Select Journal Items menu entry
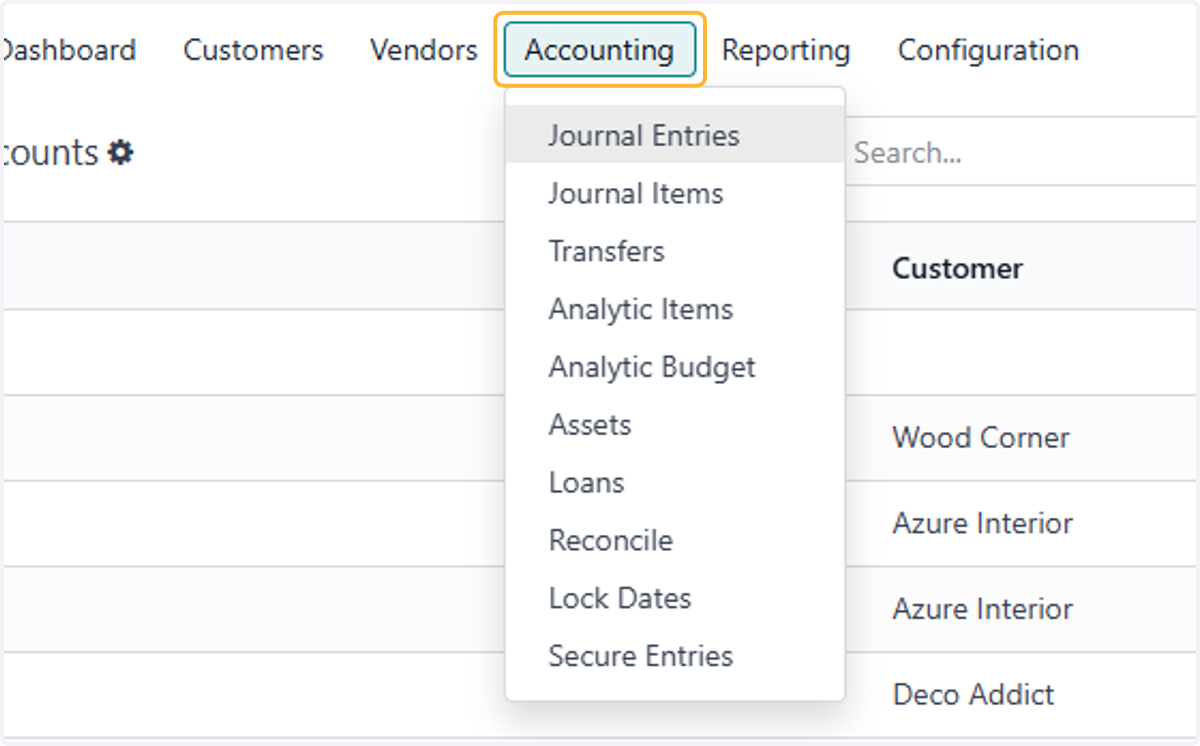Image resolution: width=1200 pixels, height=746 pixels. pos(675,193)
